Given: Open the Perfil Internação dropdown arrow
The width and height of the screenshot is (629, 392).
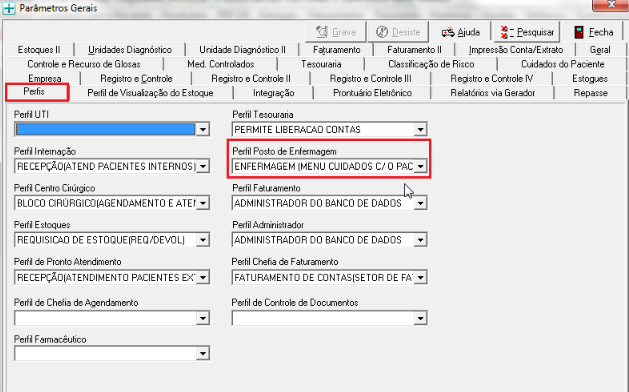Looking at the screenshot, I should tap(203, 166).
